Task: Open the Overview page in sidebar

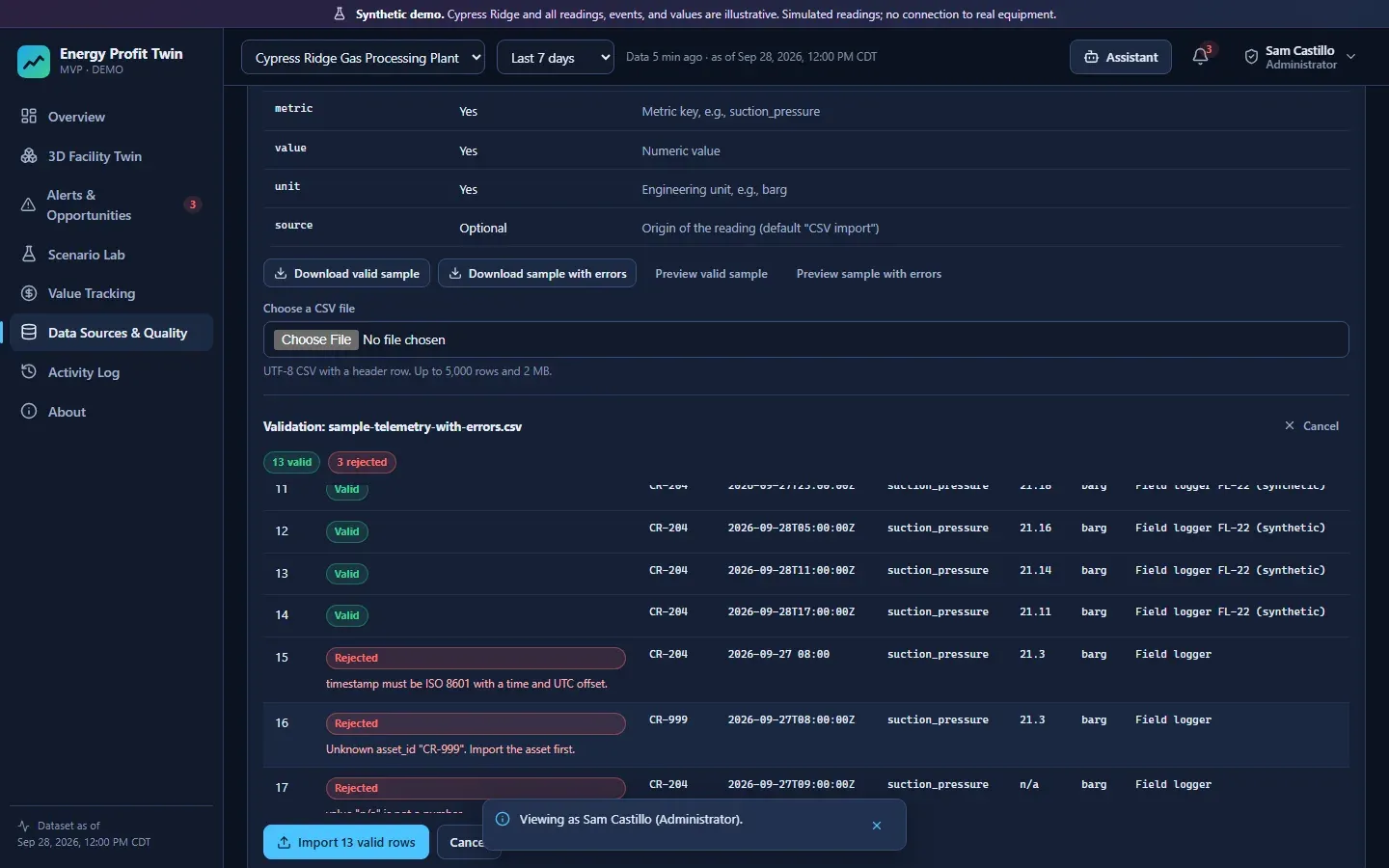Action: [111, 117]
